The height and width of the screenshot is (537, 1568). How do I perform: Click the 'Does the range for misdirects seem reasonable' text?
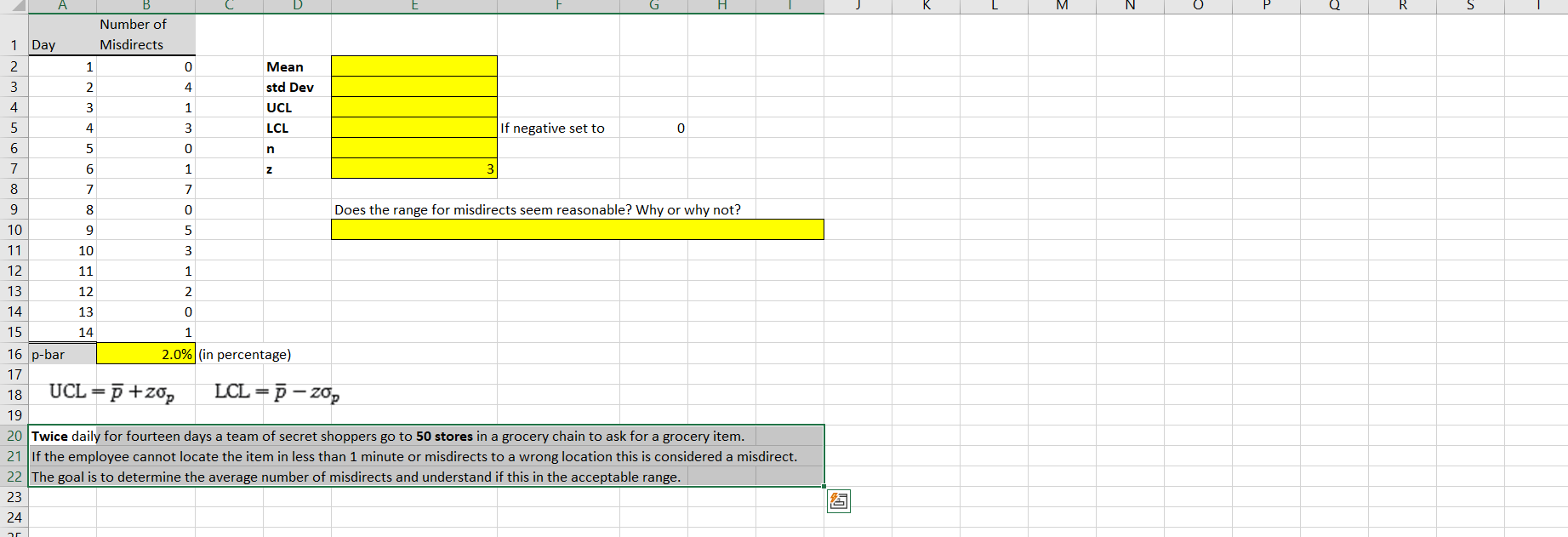click(x=537, y=209)
